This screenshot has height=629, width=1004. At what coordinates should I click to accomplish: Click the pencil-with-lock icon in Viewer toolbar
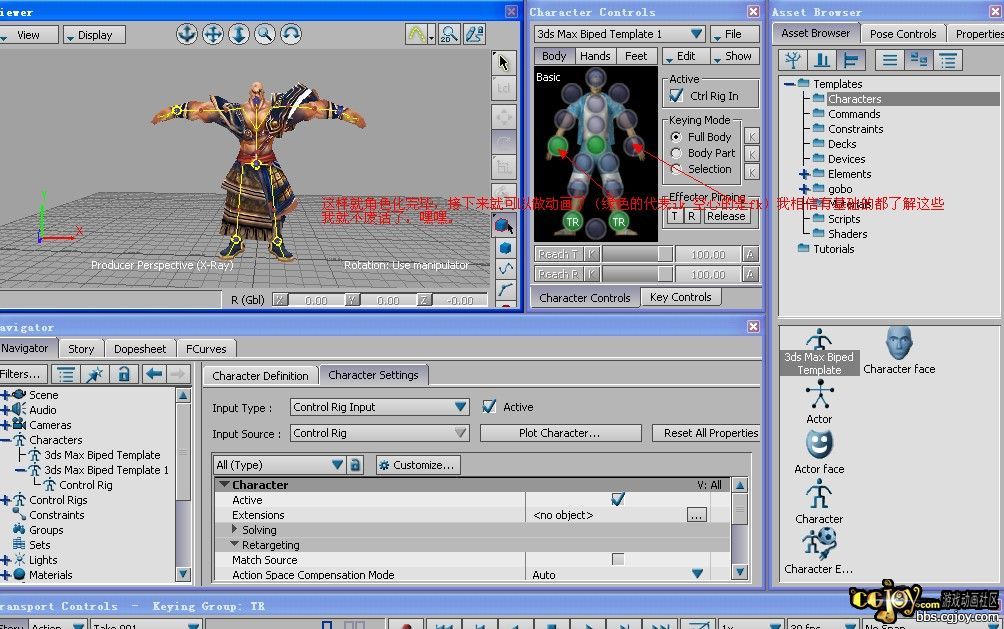(x=474, y=34)
